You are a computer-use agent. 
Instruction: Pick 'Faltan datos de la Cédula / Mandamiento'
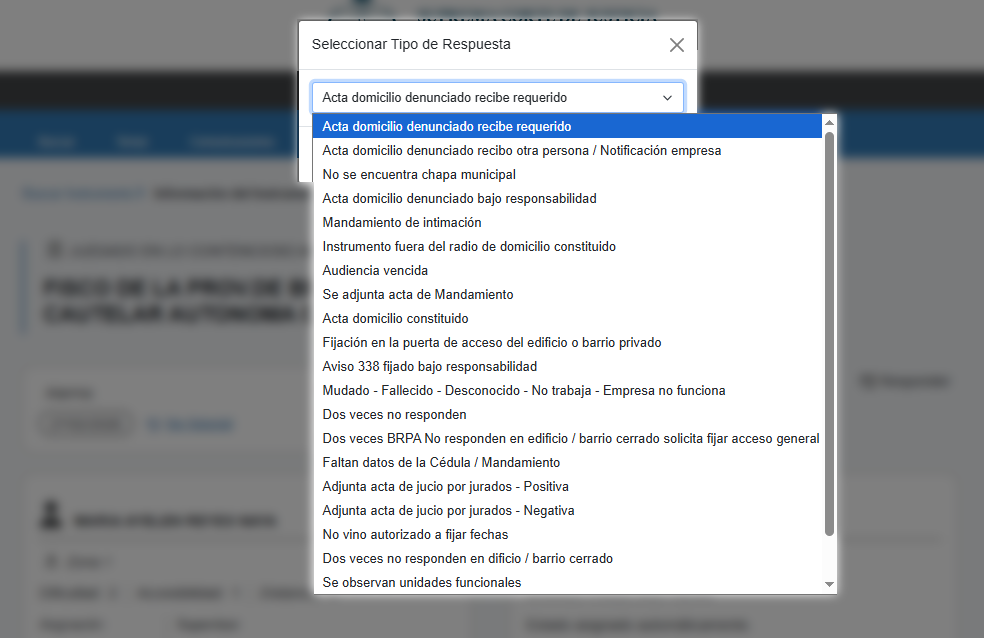click(x=441, y=463)
